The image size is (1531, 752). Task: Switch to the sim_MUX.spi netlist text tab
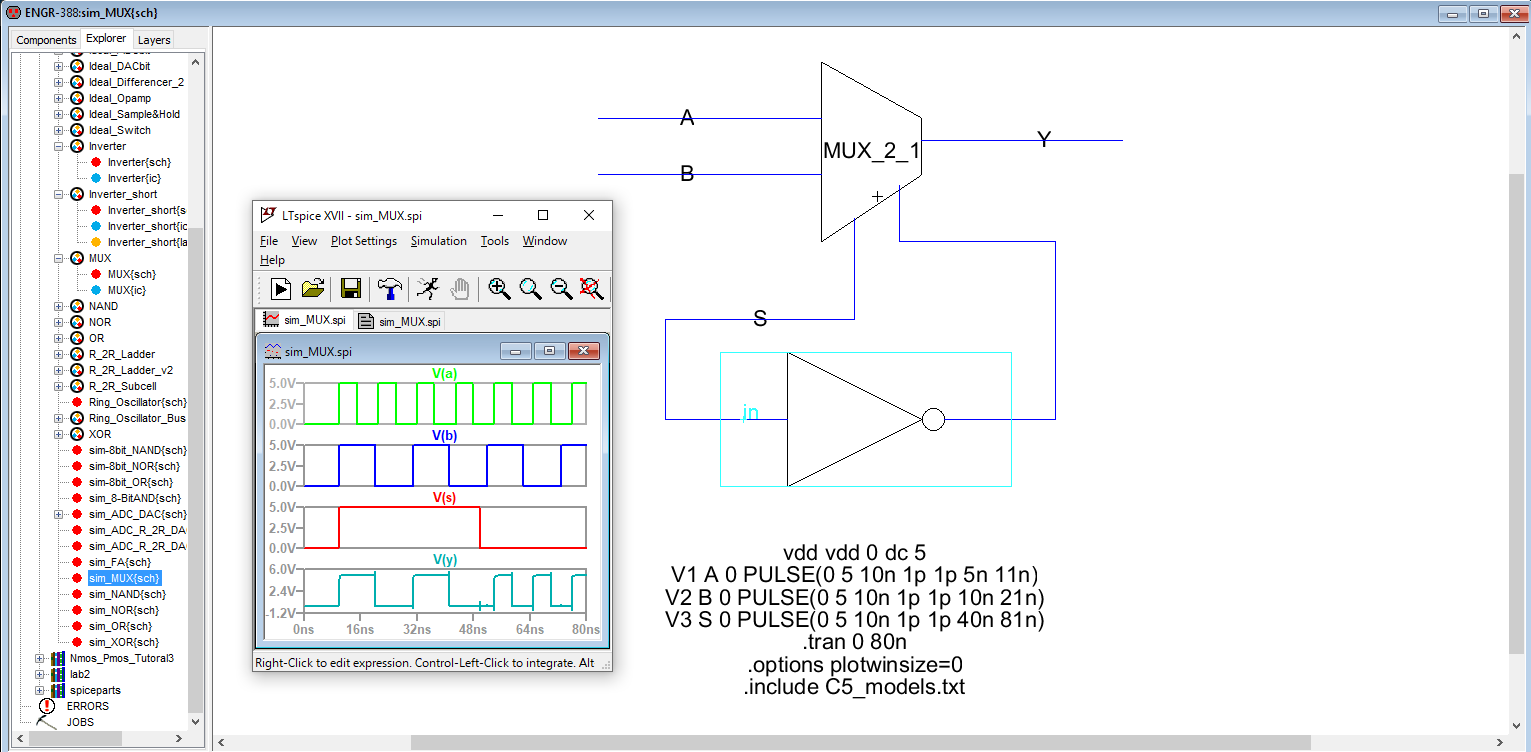click(x=400, y=321)
